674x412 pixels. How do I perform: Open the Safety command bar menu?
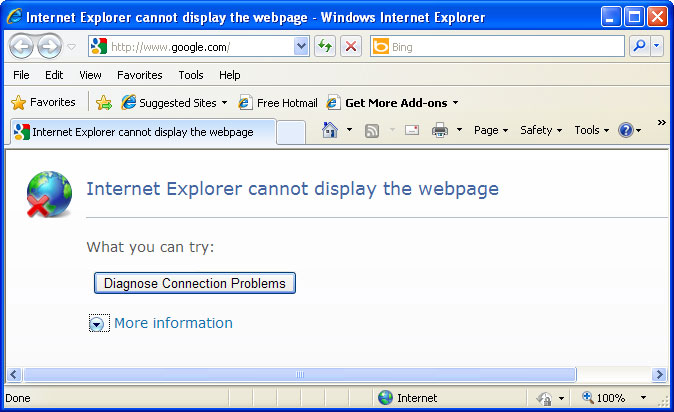541,130
